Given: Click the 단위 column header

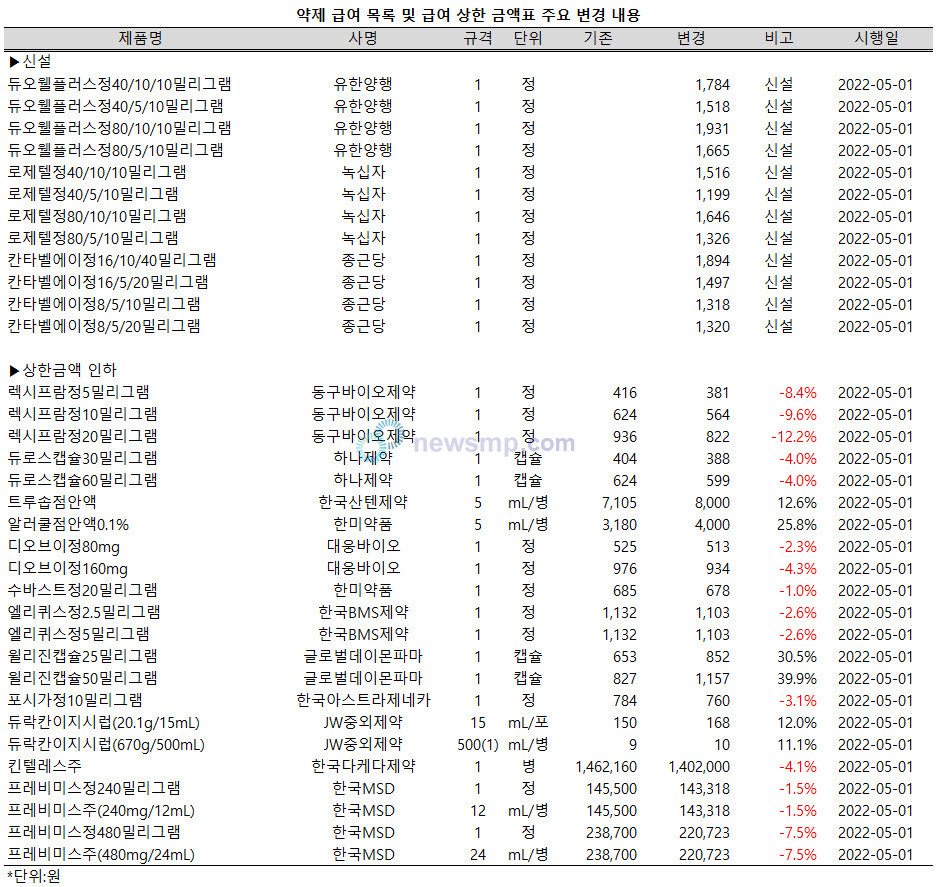Looking at the screenshot, I should click(528, 38).
